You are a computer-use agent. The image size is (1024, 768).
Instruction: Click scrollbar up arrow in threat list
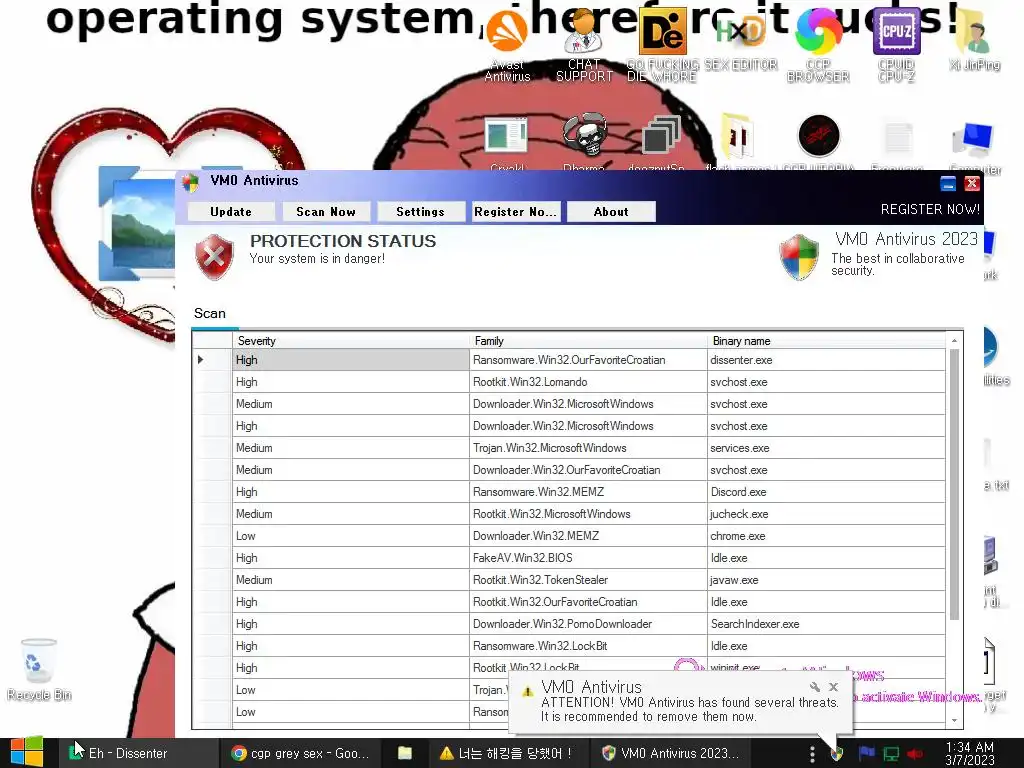pyautogui.click(x=954, y=341)
